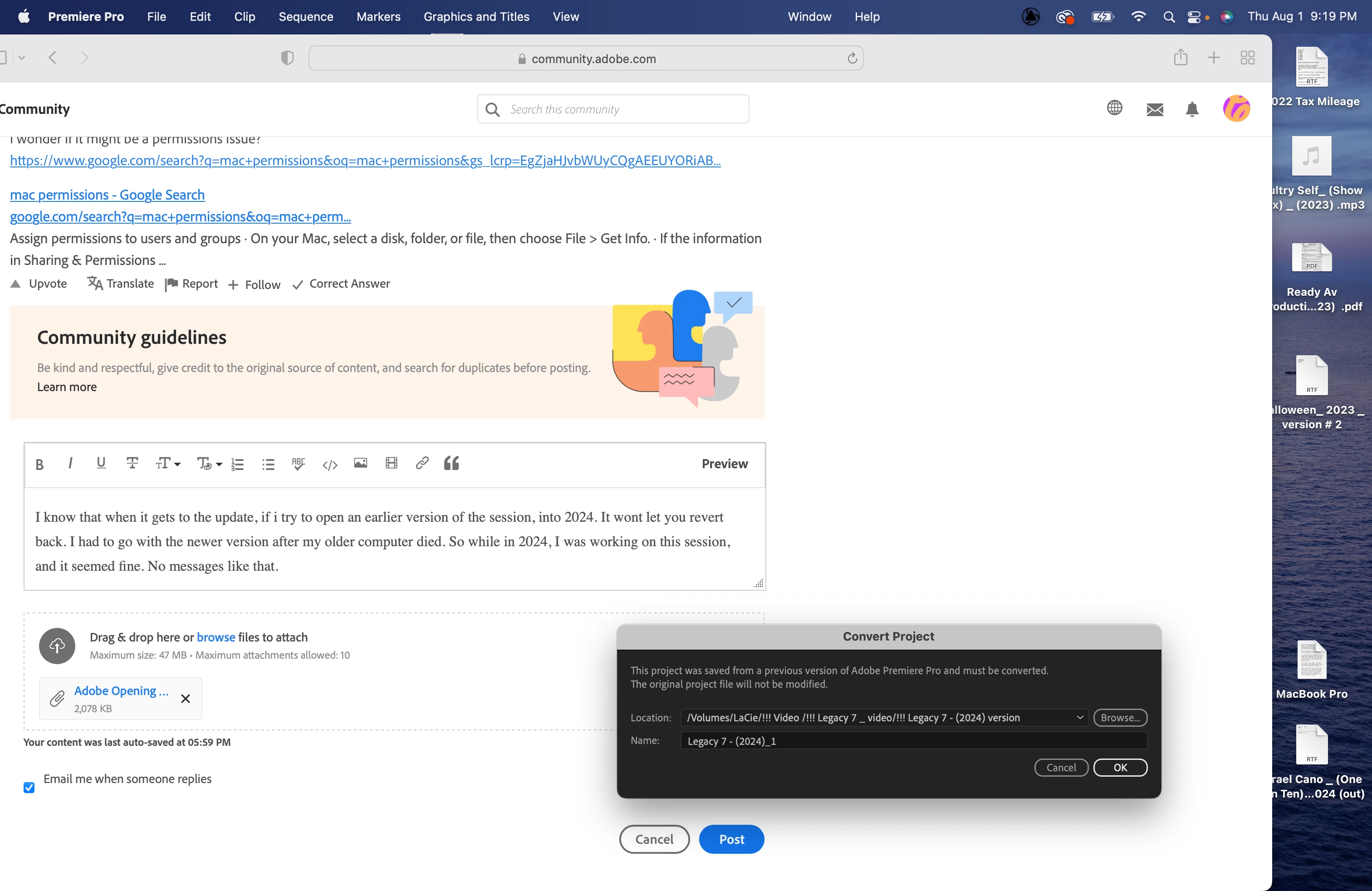Image resolution: width=1372 pixels, height=891 pixels.
Task: Click the insert photo icon in editor
Action: coord(360,463)
